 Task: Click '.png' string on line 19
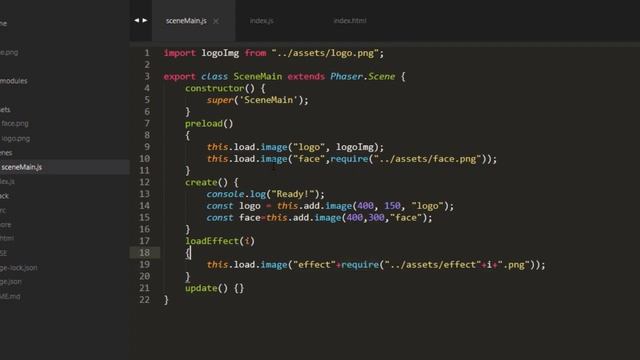tap(513, 264)
